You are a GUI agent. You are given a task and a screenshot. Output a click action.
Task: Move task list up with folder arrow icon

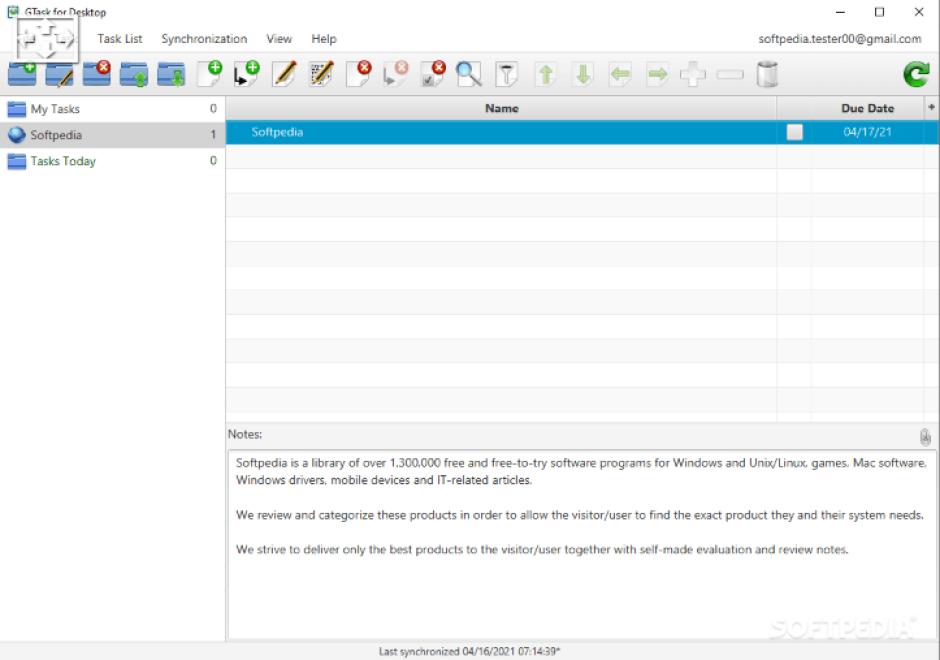134,74
